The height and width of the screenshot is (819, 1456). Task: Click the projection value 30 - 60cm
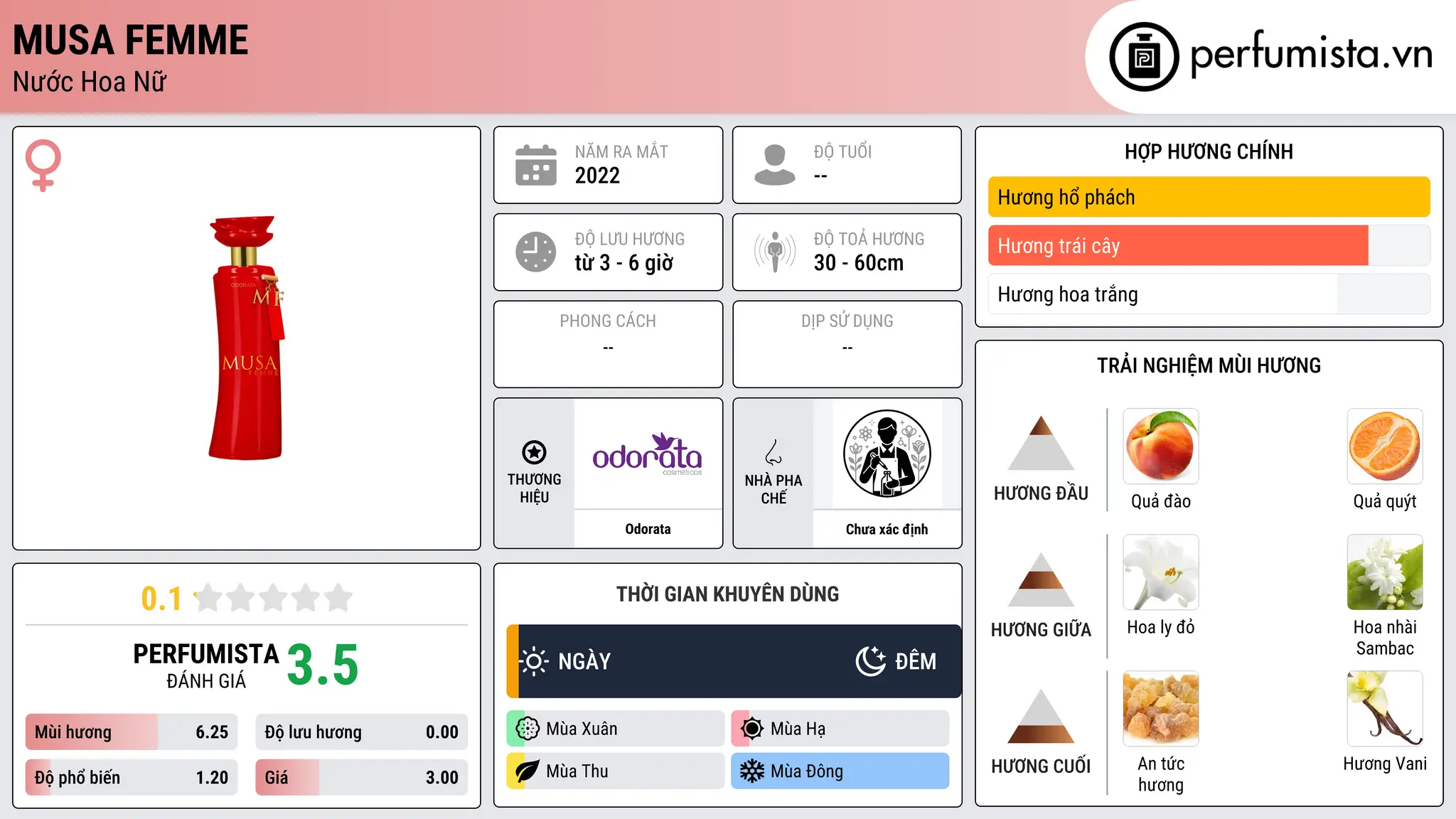[859, 263]
